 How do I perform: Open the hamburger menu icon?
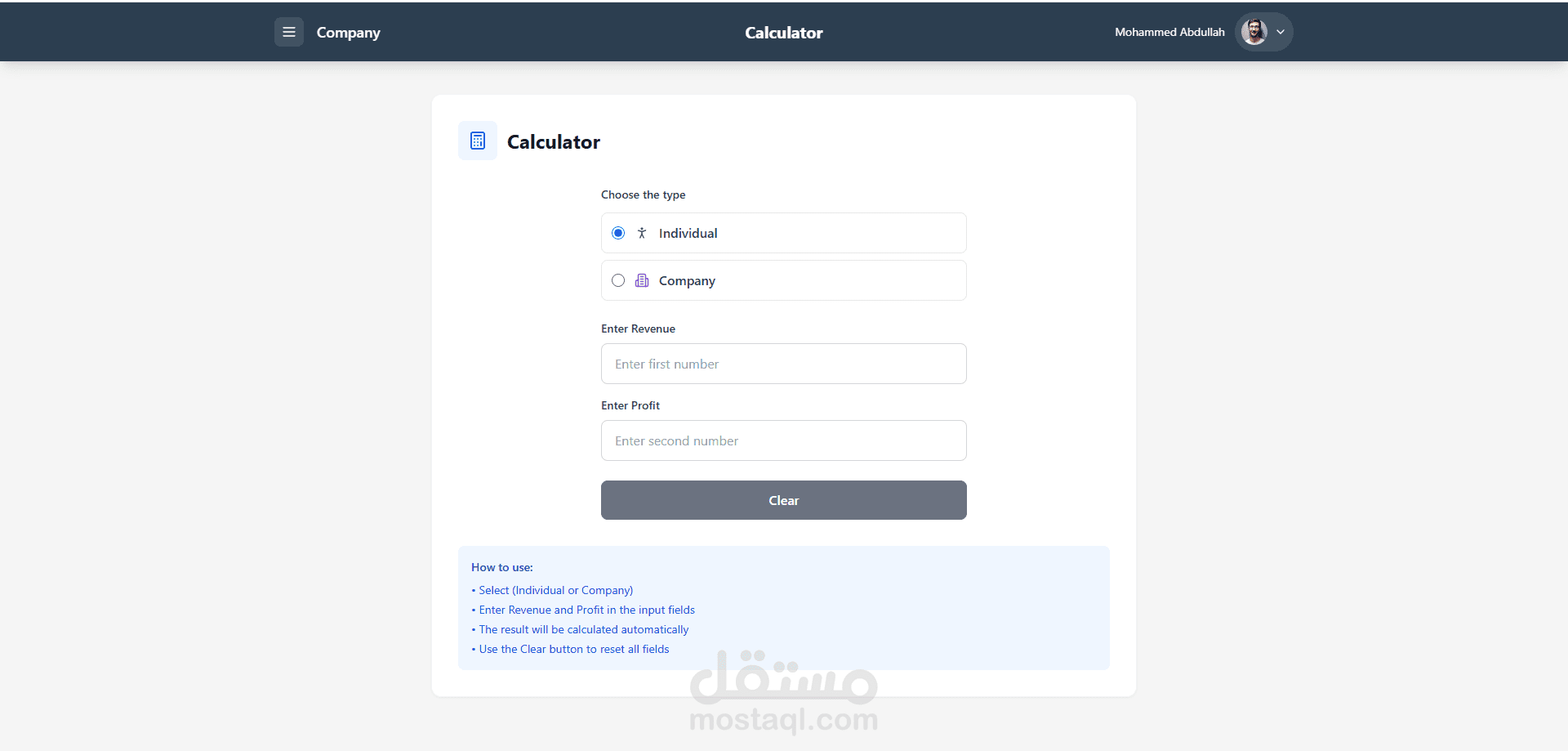(289, 32)
